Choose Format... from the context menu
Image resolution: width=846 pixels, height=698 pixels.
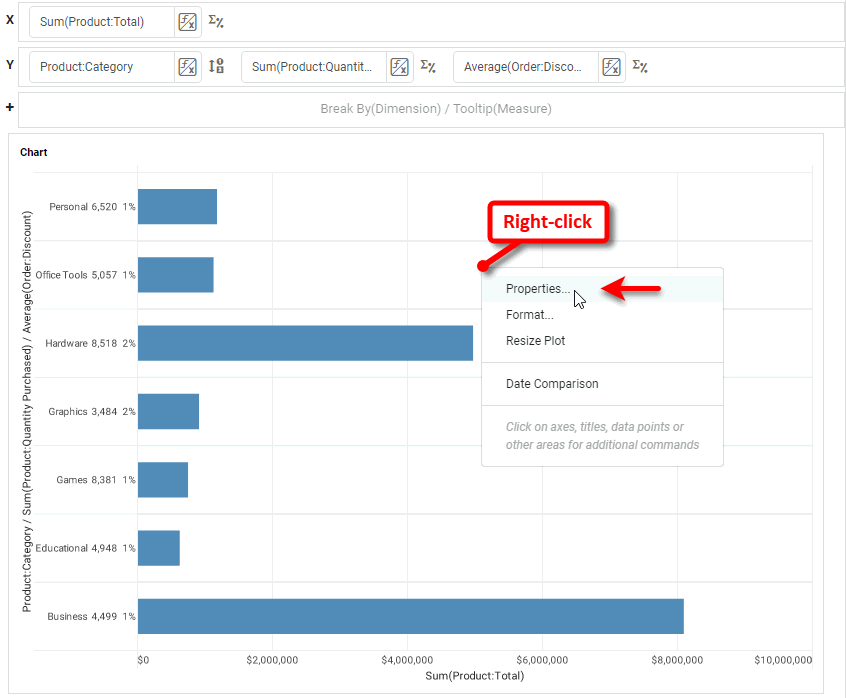point(529,314)
